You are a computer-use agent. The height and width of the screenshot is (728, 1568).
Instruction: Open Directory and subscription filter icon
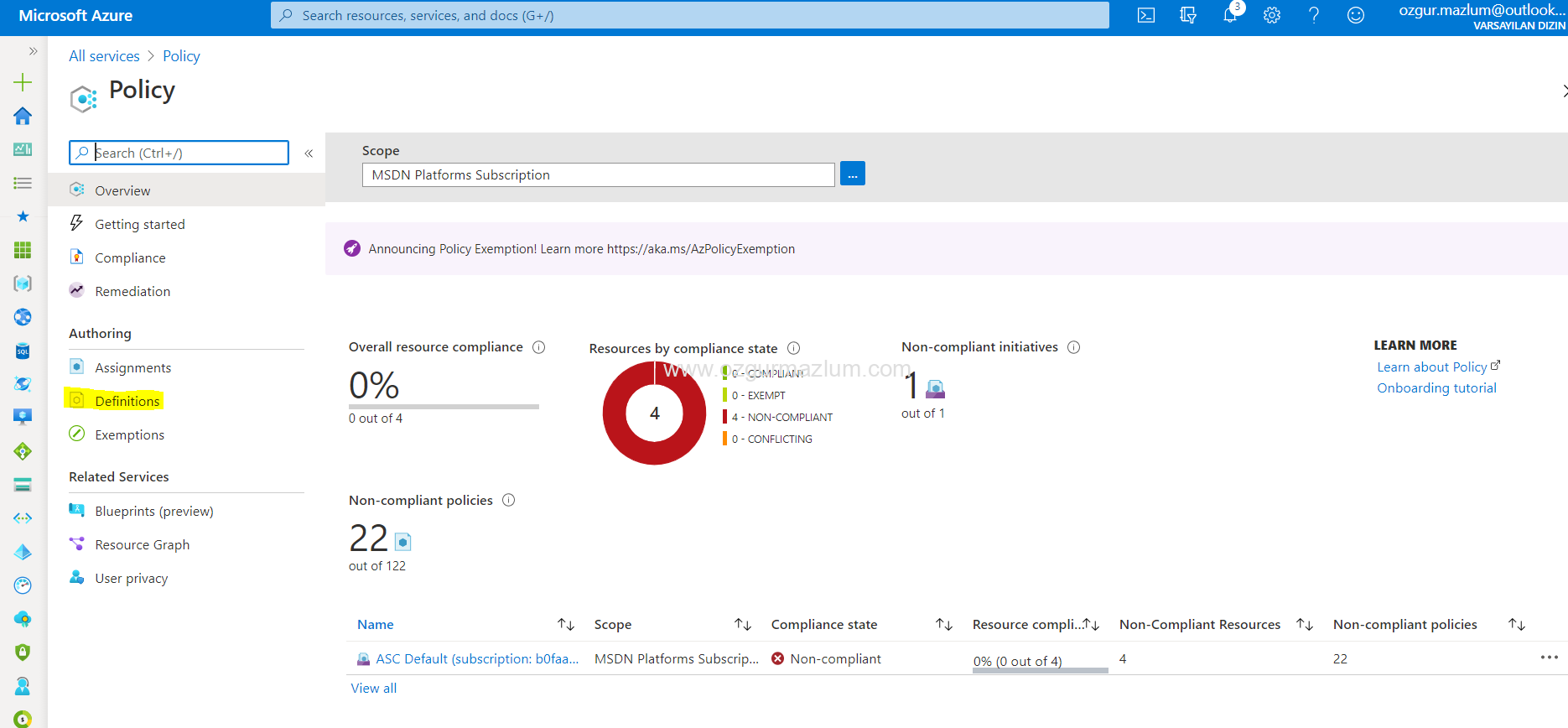[x=1188, y=15]
